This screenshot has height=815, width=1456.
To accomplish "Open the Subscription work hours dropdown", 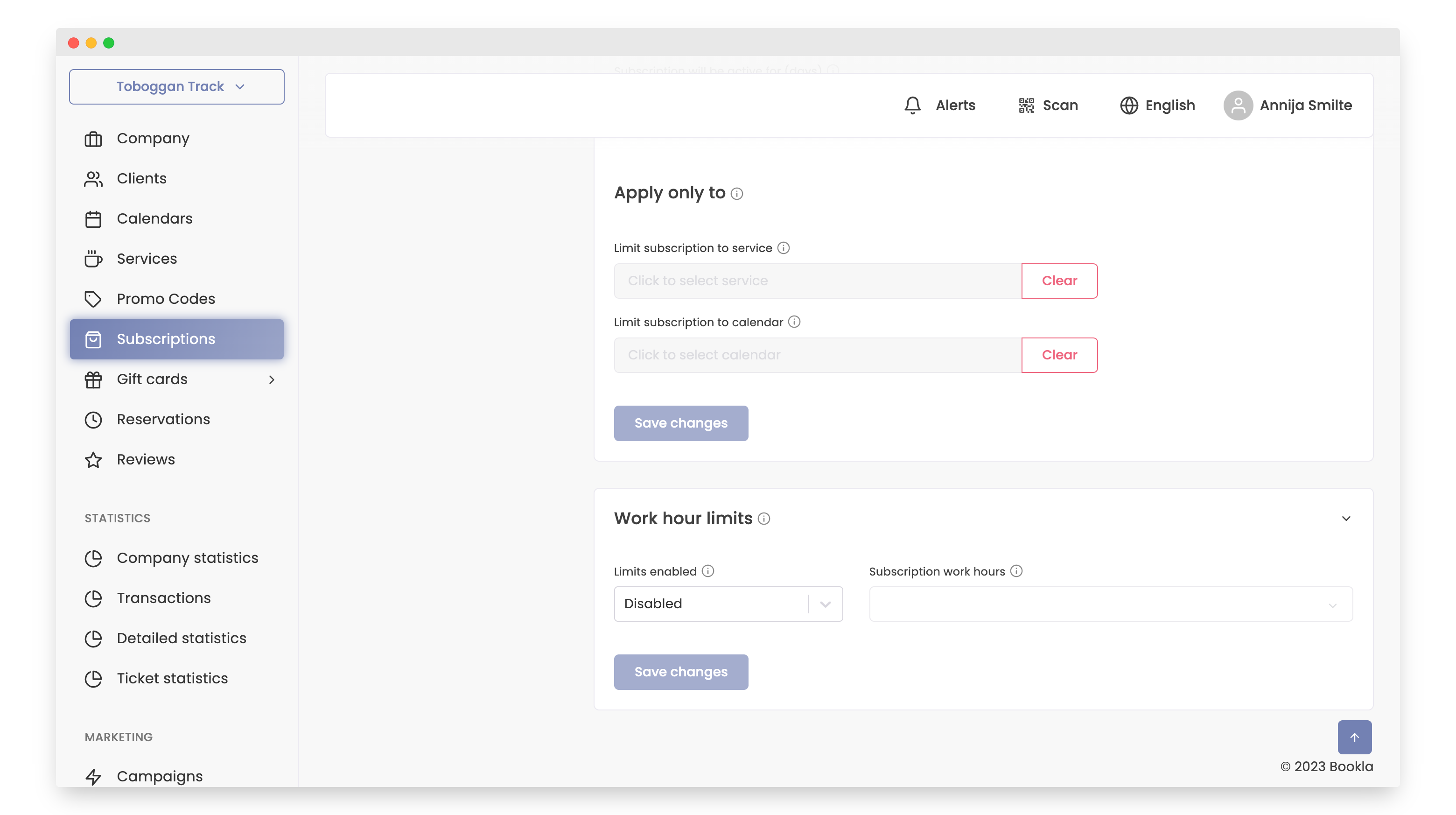I will click(1110, 604).
